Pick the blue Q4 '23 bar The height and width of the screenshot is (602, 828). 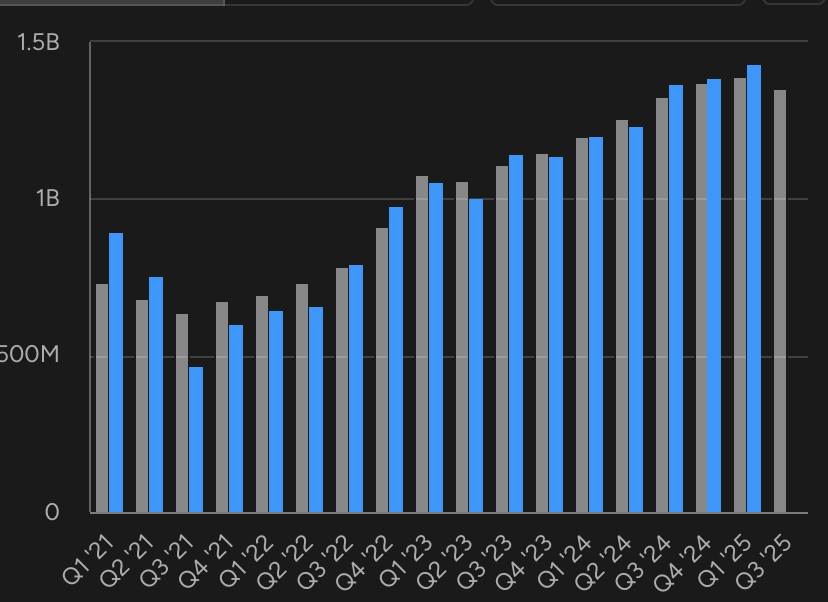pos(556,335)
